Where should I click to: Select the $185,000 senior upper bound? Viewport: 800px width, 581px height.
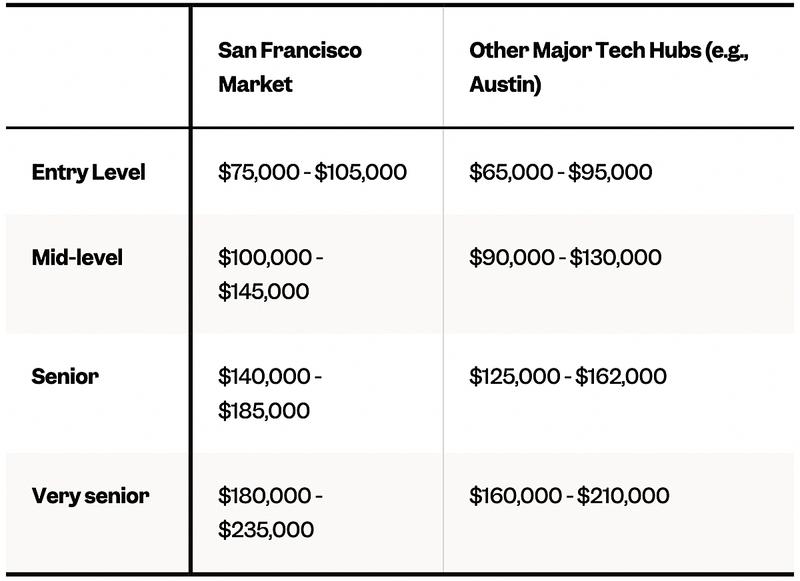tap(264, 411)
